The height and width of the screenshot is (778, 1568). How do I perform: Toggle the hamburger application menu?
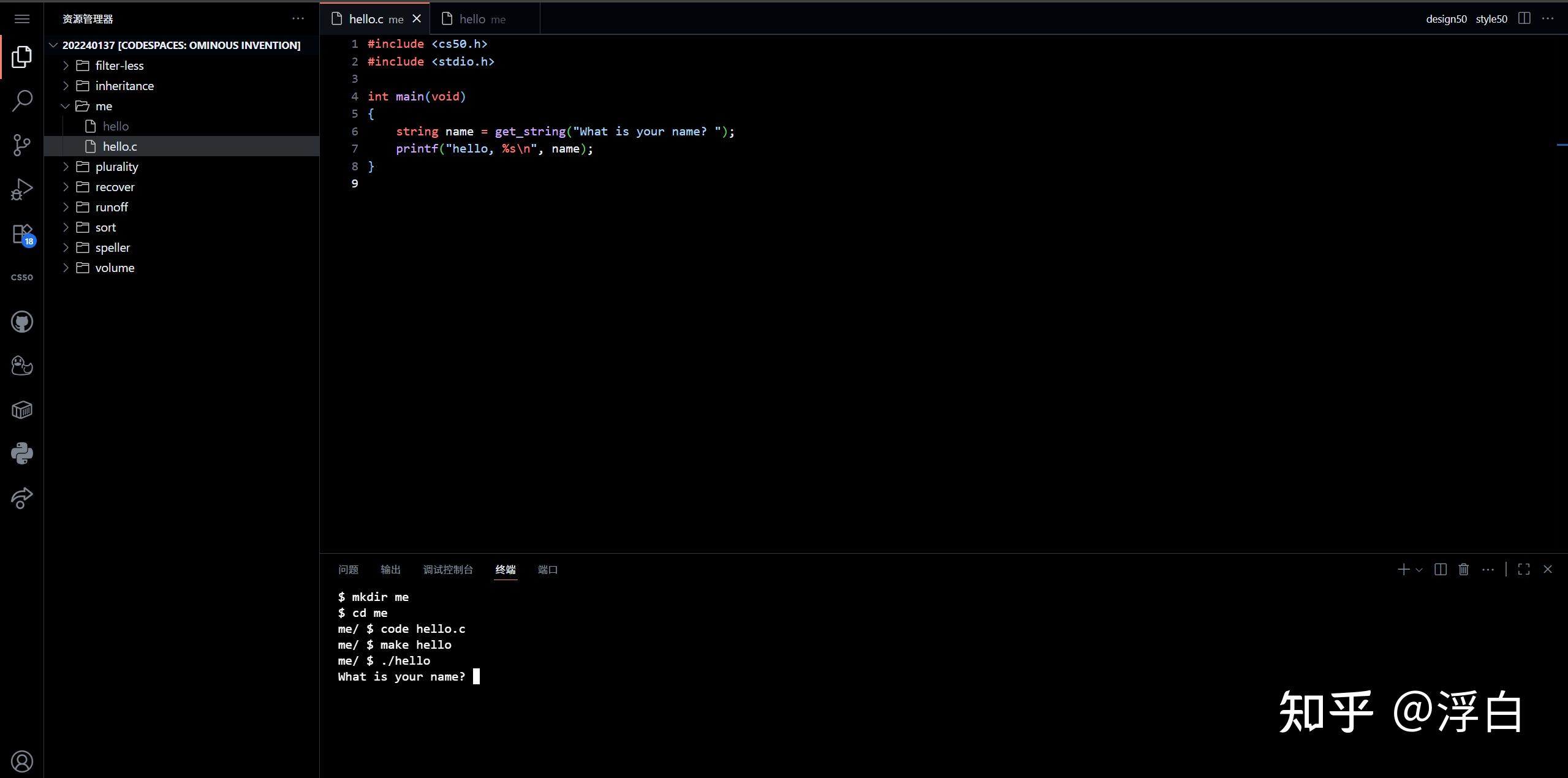coord(22,19)
